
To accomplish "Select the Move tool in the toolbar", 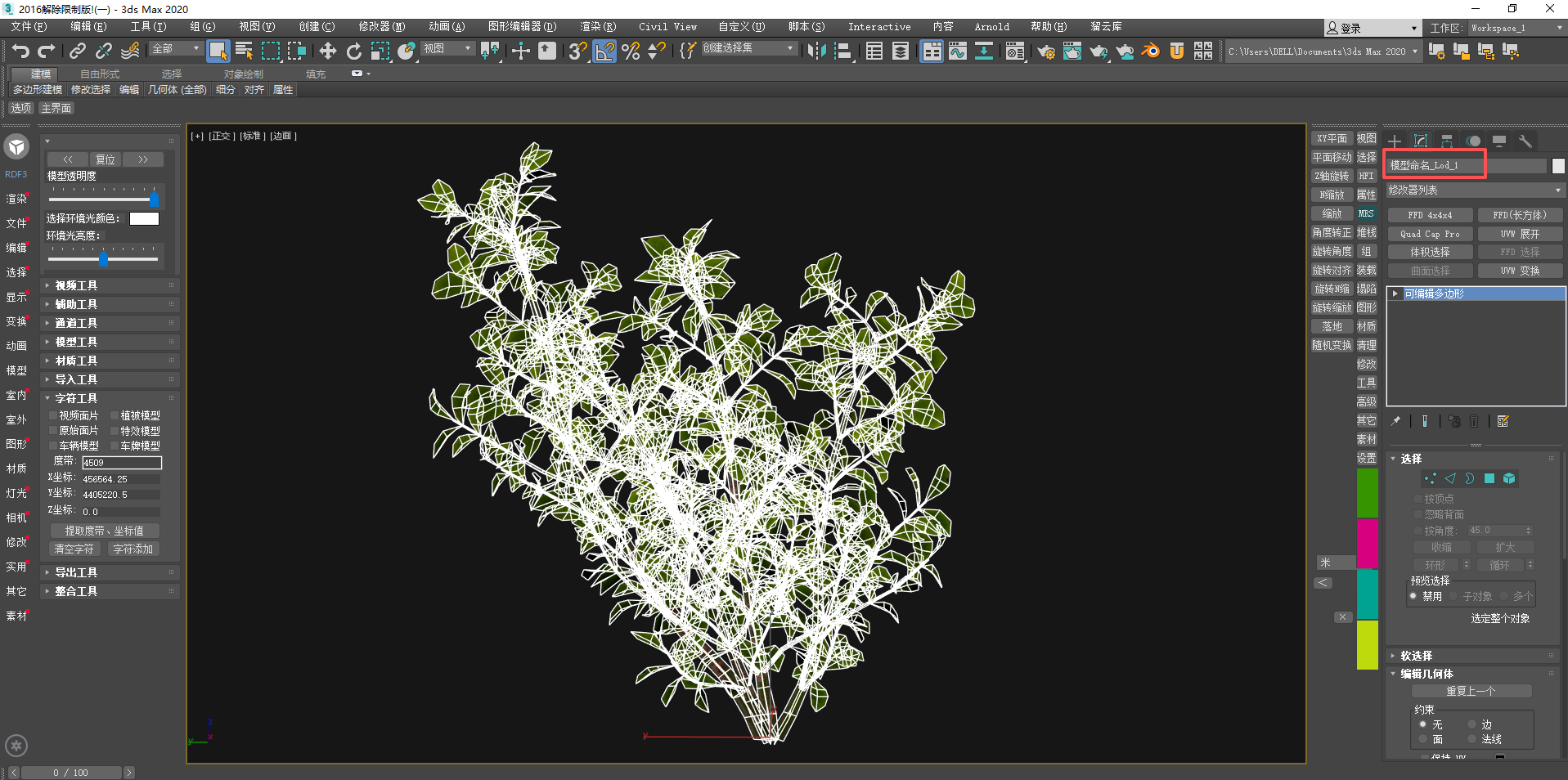I will 327,52.
